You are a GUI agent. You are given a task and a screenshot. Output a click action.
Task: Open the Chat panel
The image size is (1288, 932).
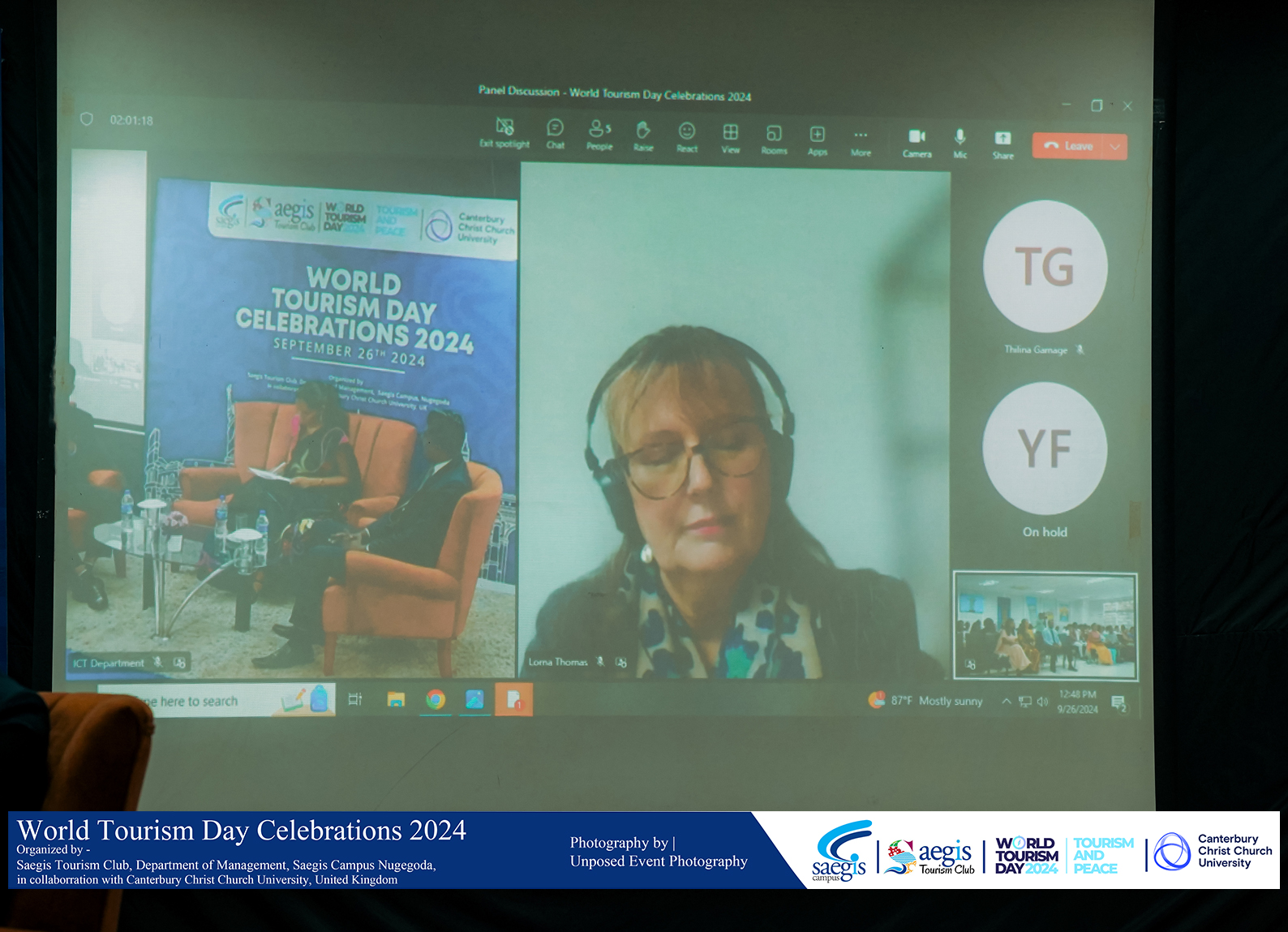click(x=556, y=134)
